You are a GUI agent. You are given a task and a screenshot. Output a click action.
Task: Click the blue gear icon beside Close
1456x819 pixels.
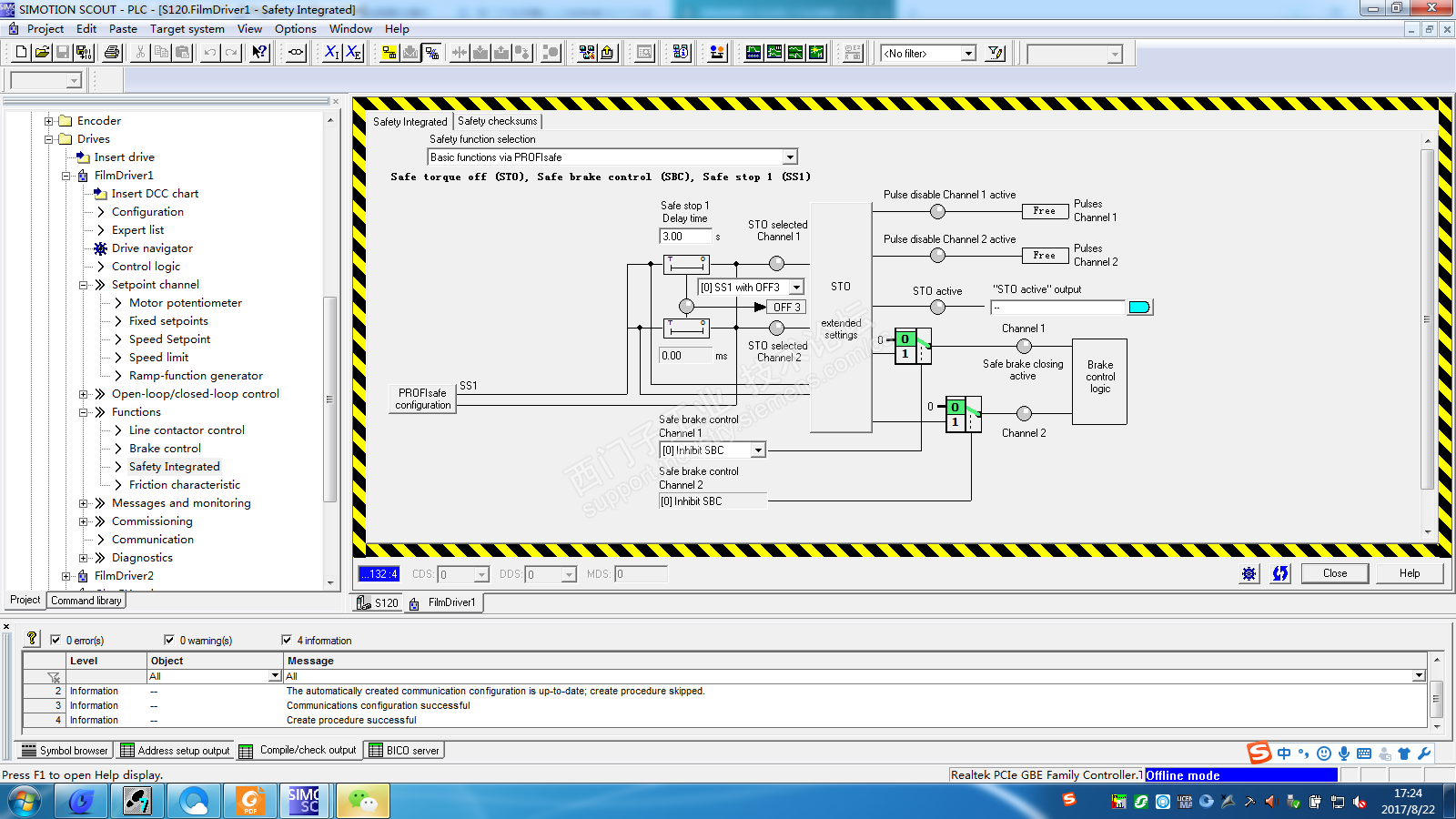[x=1249, y=573]
